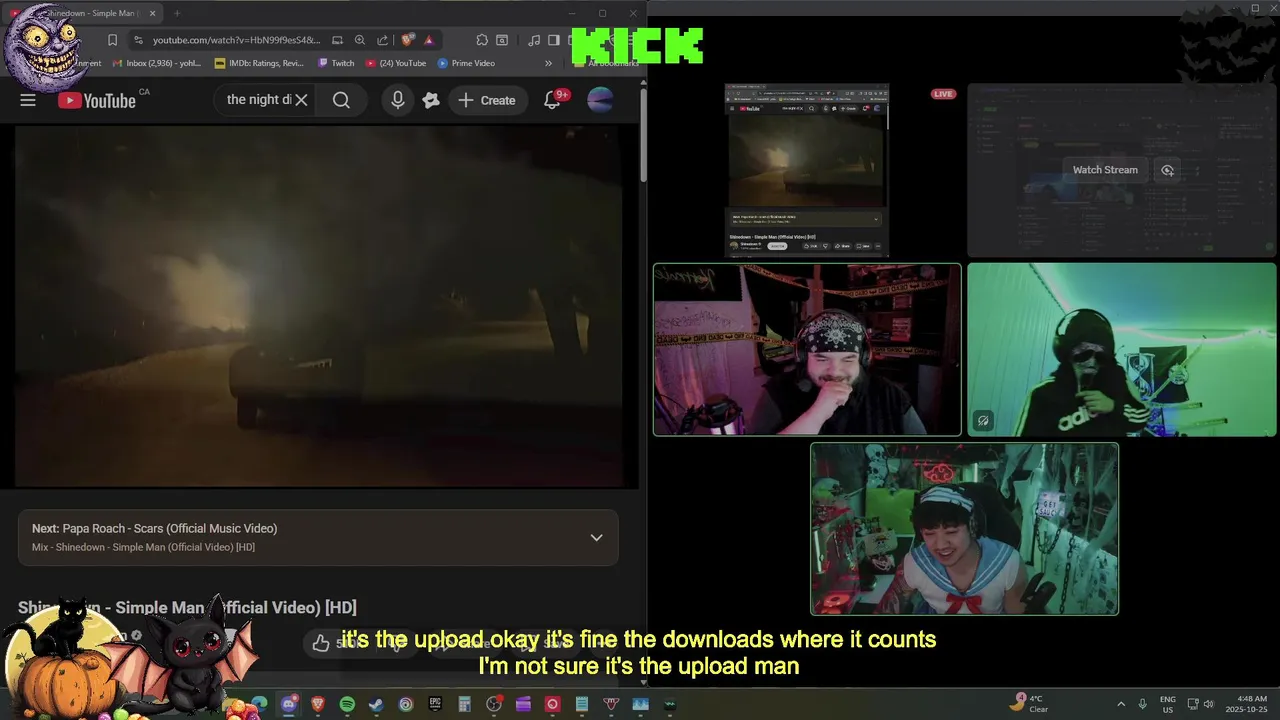Open the YouTube hamburger guide menu
Image resolution: width=1280 pixels, height=720 pixels.
[28, 100]
